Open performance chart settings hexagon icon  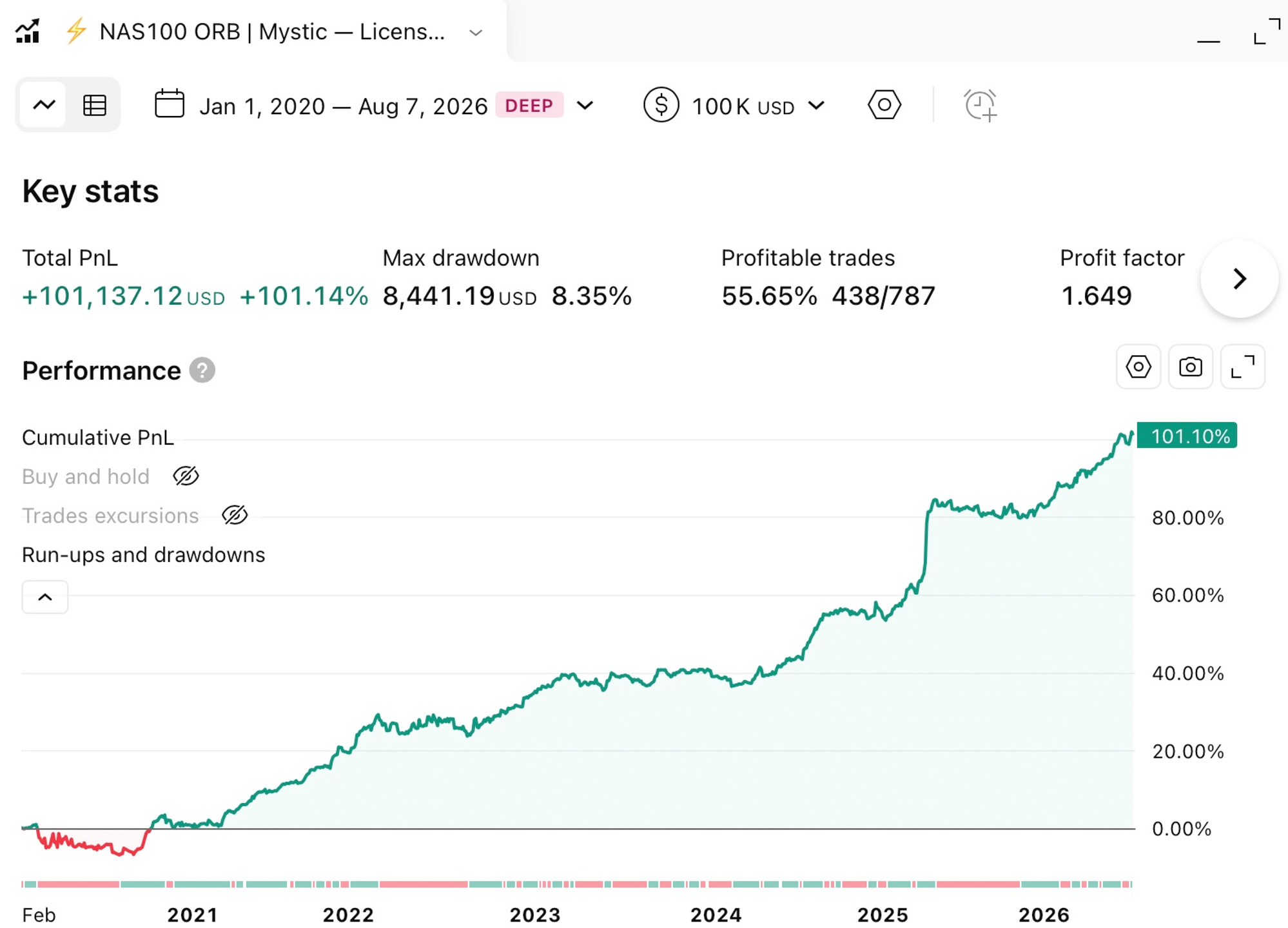(x=1138, y=367)
